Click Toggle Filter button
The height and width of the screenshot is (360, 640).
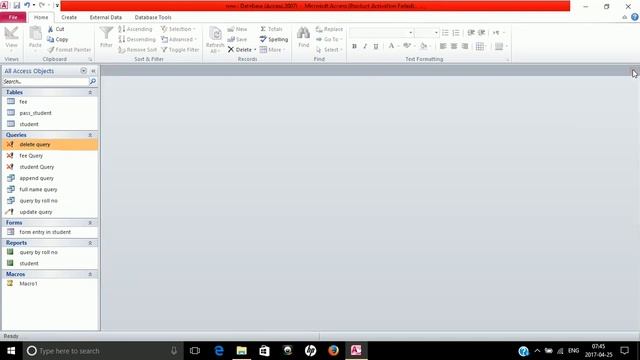pyautogui.click(x=180, y=50)
